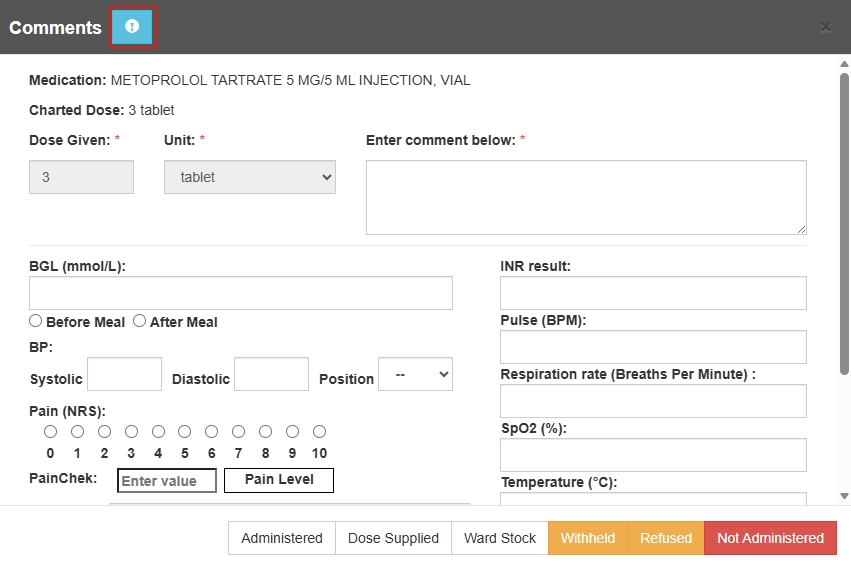Click the Respiration rate input field
The image size is (851, 568).
pyautogui.click(x=653, y=401)
